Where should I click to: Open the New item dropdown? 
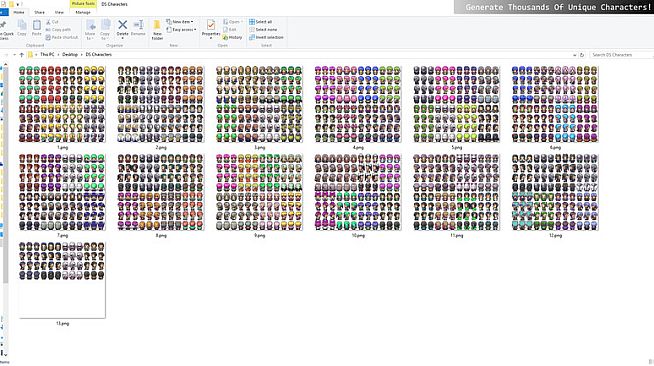180,22
